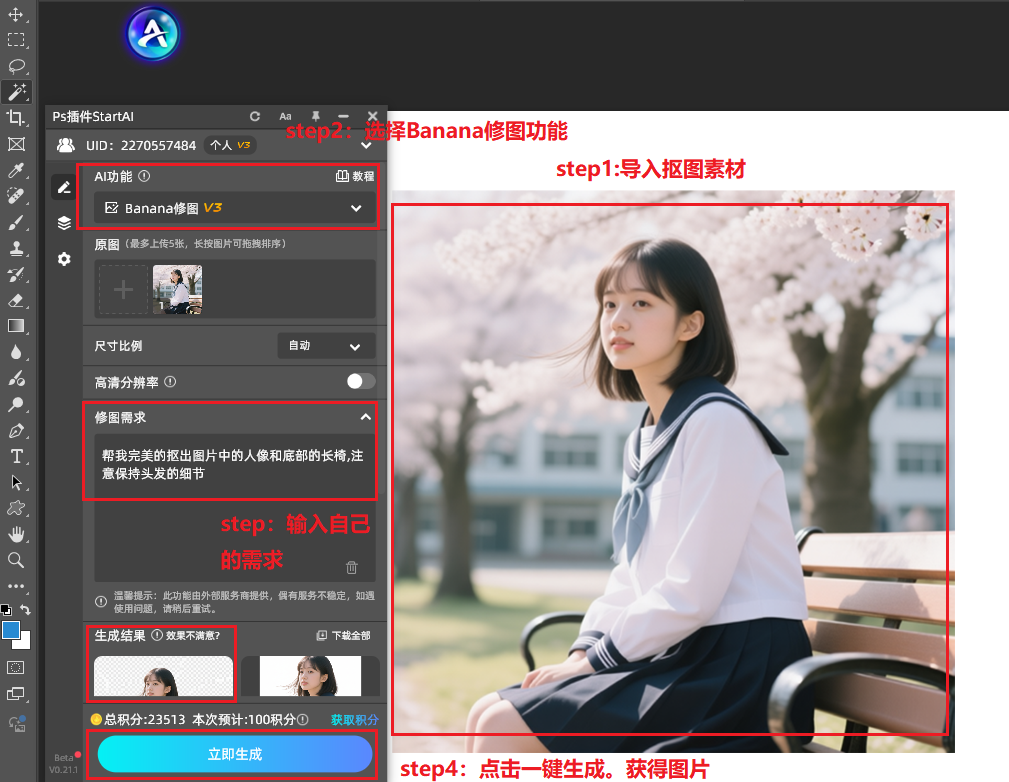The height and width of the screenshot is (782, 1009).
Task: Open the generated cutout result thumbnail
Action: pos(162,676)
